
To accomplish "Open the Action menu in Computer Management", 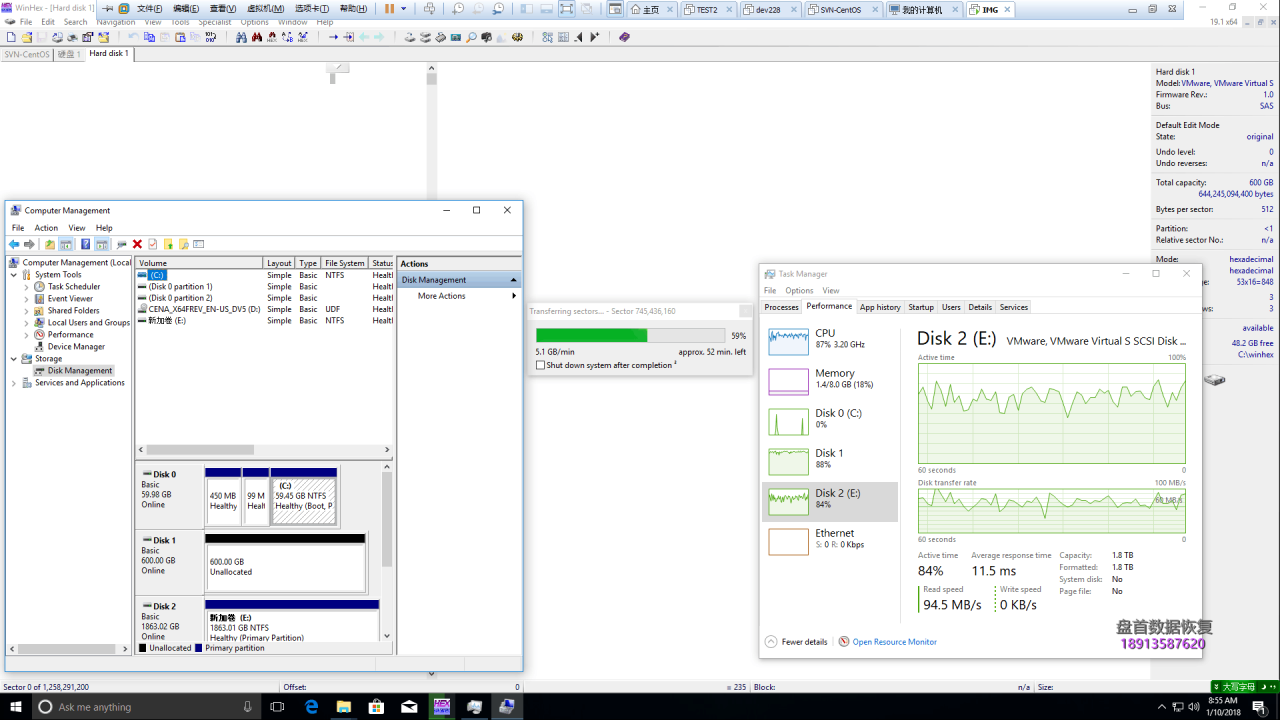I will (46, 228).
